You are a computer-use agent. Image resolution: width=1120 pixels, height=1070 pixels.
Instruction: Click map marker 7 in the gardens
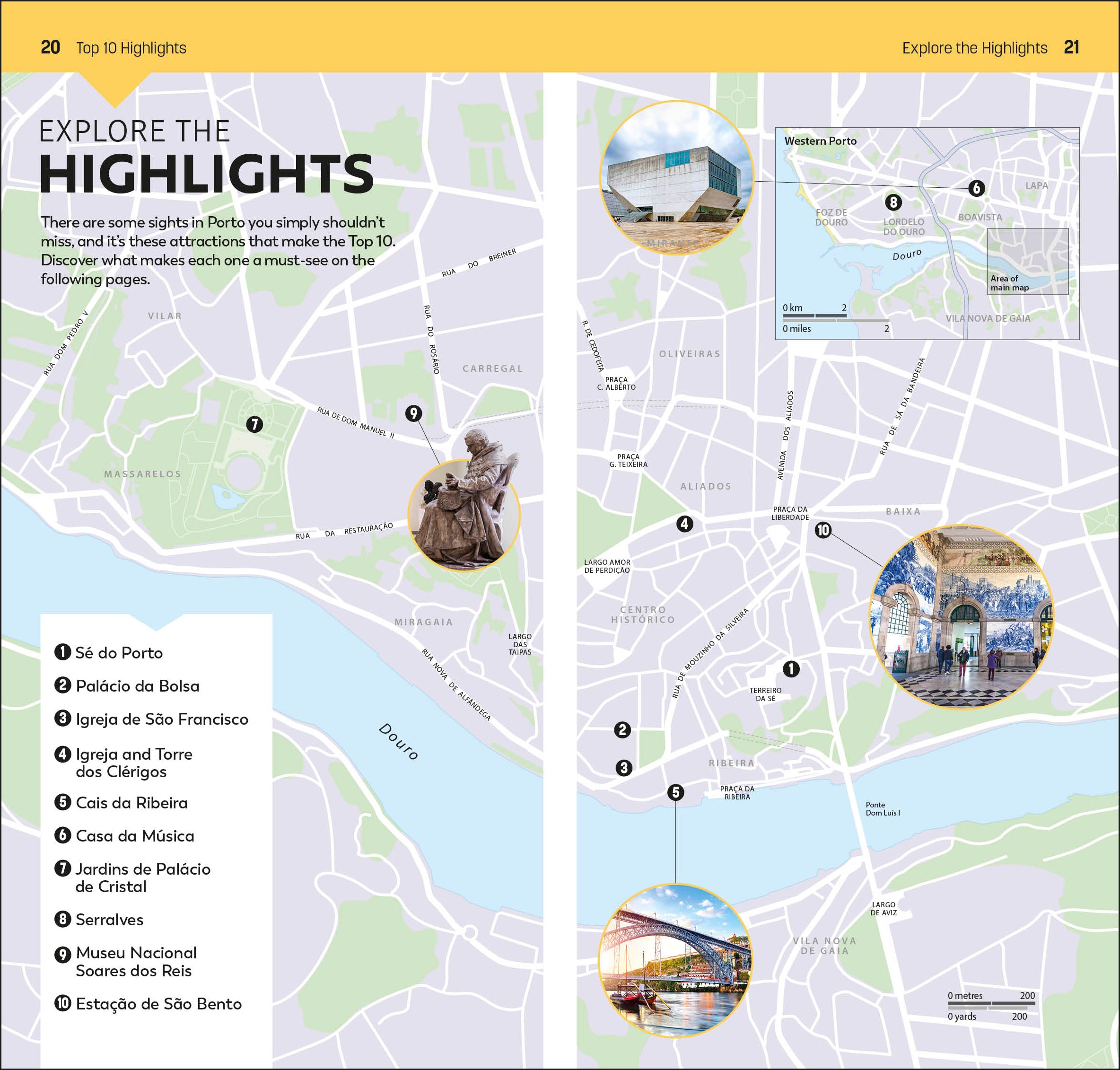(254, 424)
